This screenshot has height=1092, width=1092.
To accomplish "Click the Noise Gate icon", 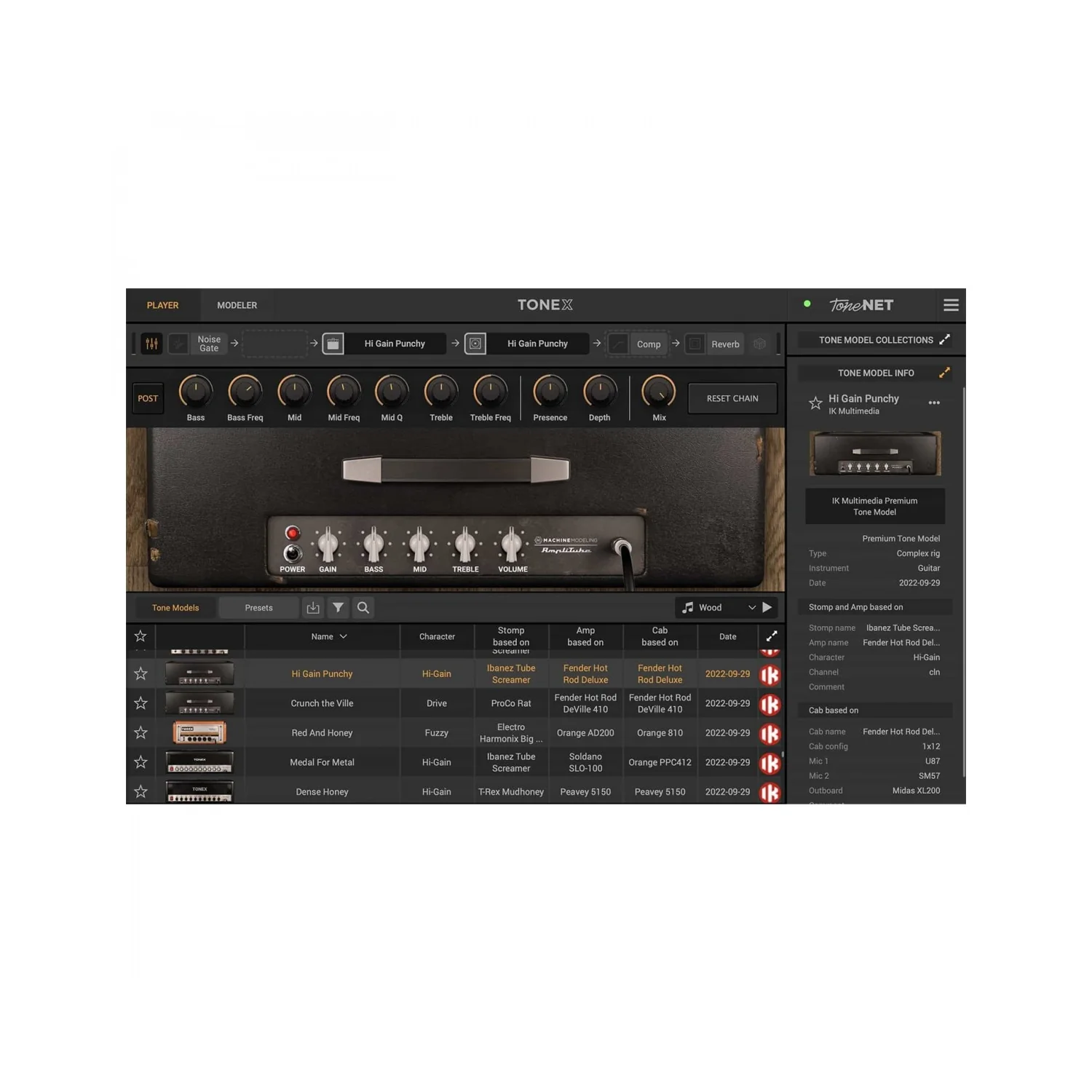I will [x=178, y=344].
